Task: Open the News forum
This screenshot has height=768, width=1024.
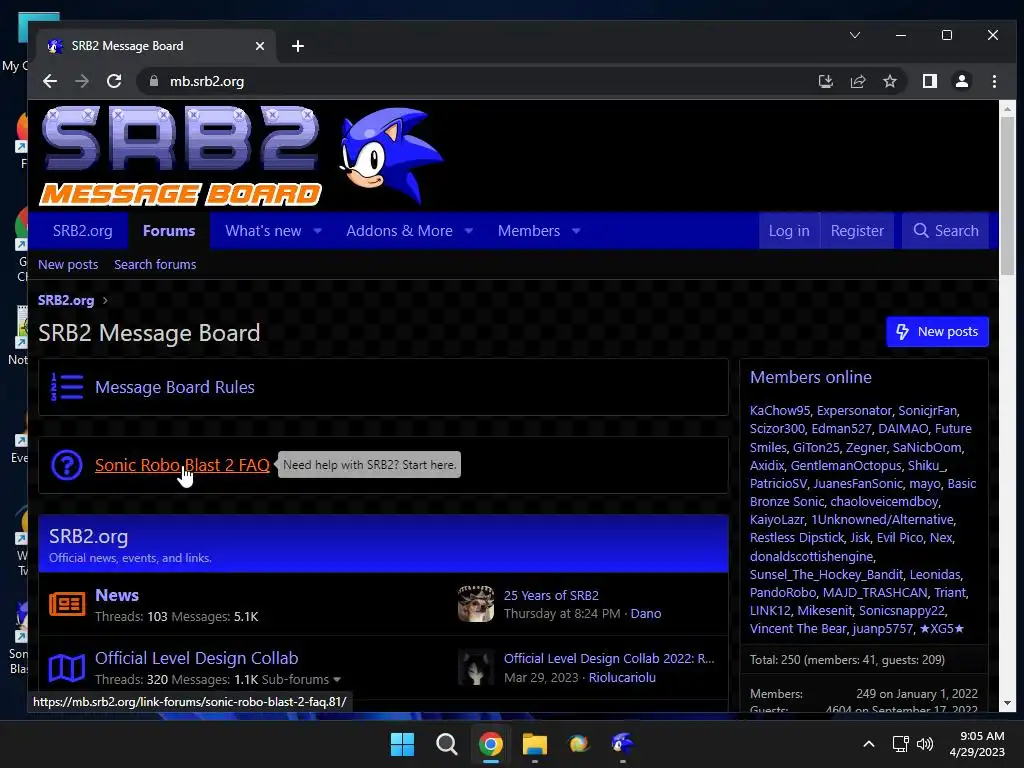Action: (x=117, y=595)
